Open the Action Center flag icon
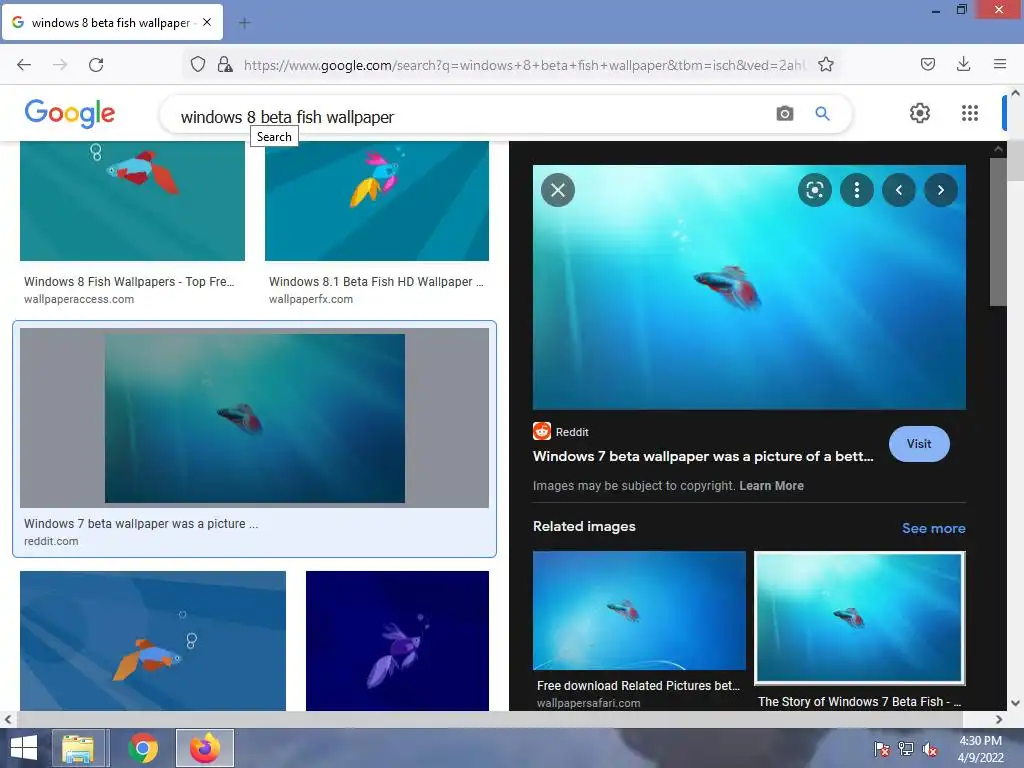 pos(881,749)
